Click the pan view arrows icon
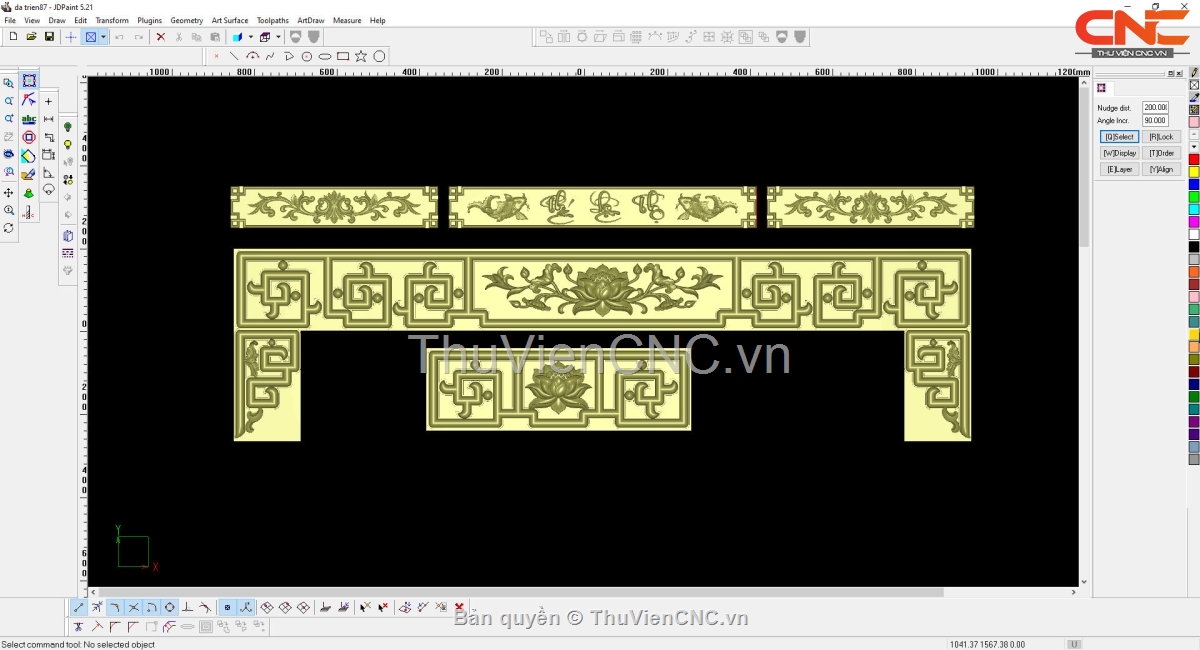This screenshot has height=650, width=1200. pyautogui.click(x=9, y=192)
